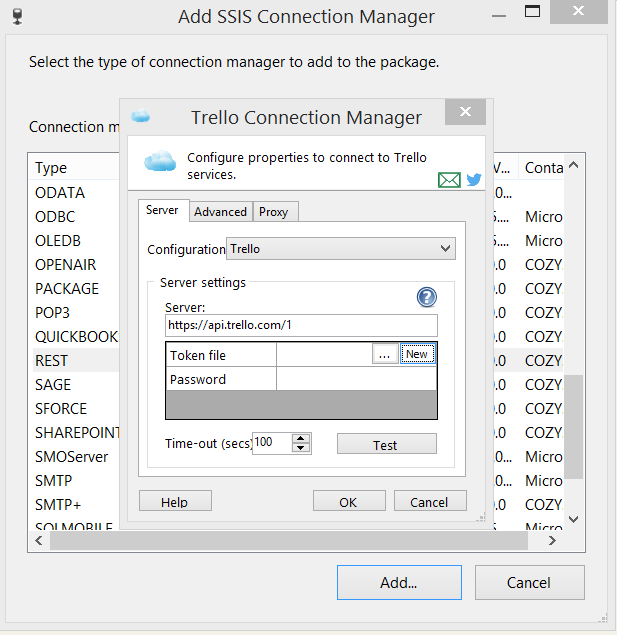Open the Advanced tab
This screenshot has height=635, width=617.
[221, 212]
